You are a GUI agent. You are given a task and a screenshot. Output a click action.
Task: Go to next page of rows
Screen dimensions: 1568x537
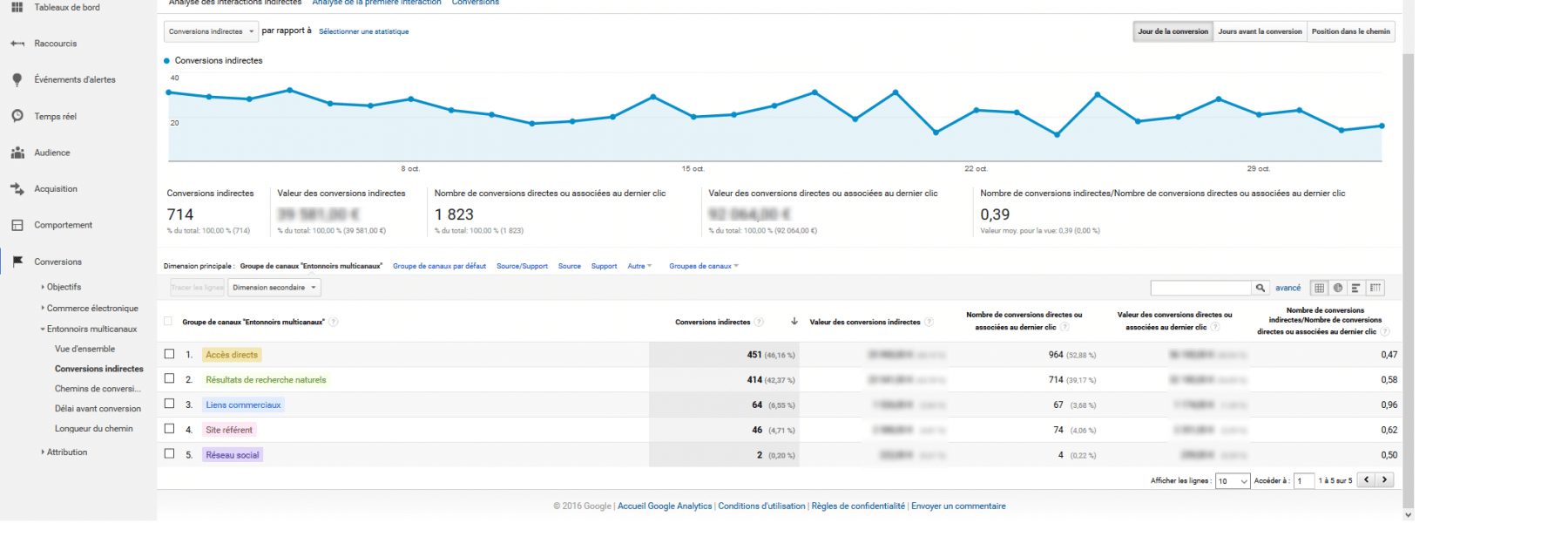[x=1384, y=479]
